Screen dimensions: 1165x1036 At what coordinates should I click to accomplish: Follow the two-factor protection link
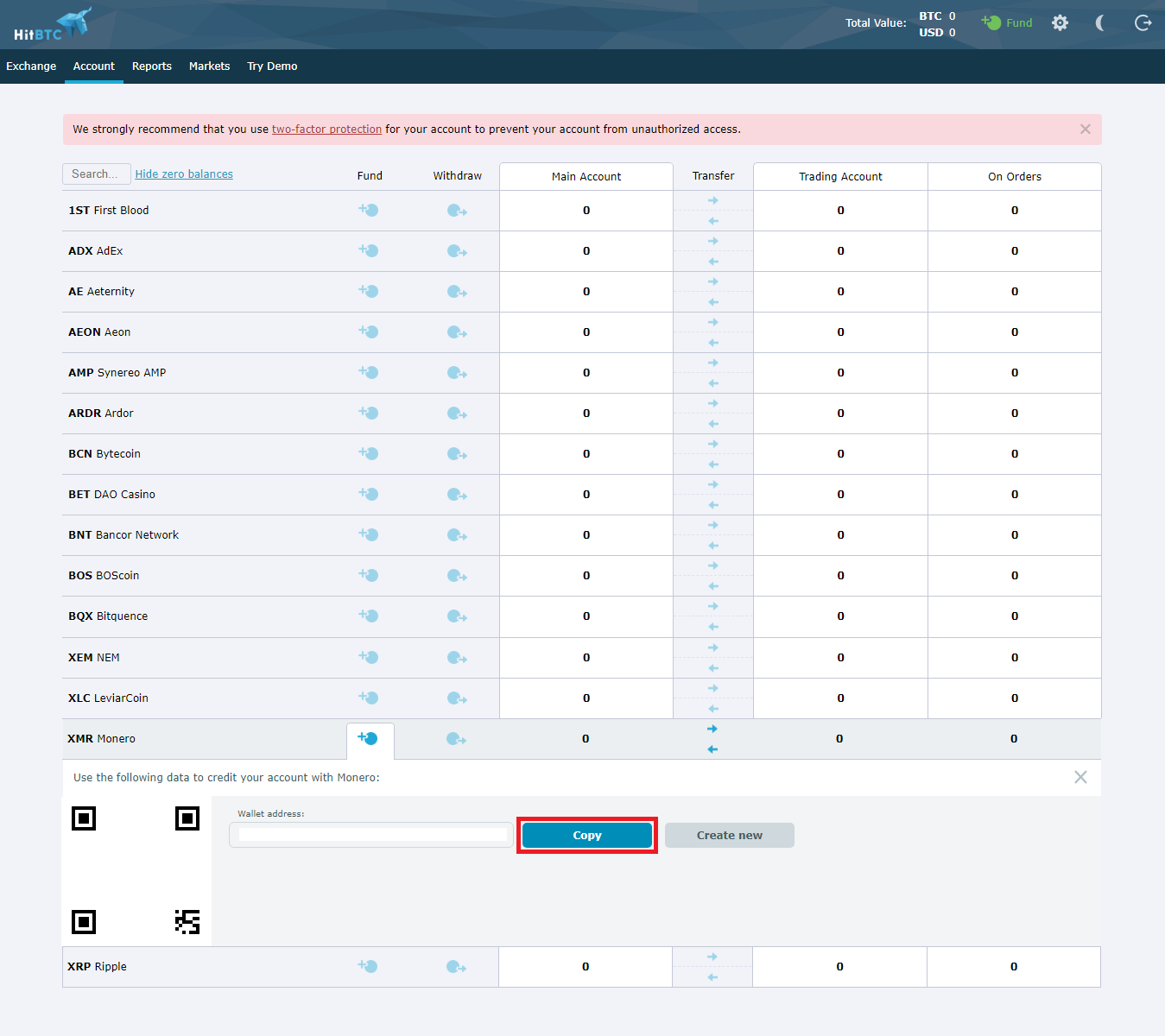coord(326,129)
